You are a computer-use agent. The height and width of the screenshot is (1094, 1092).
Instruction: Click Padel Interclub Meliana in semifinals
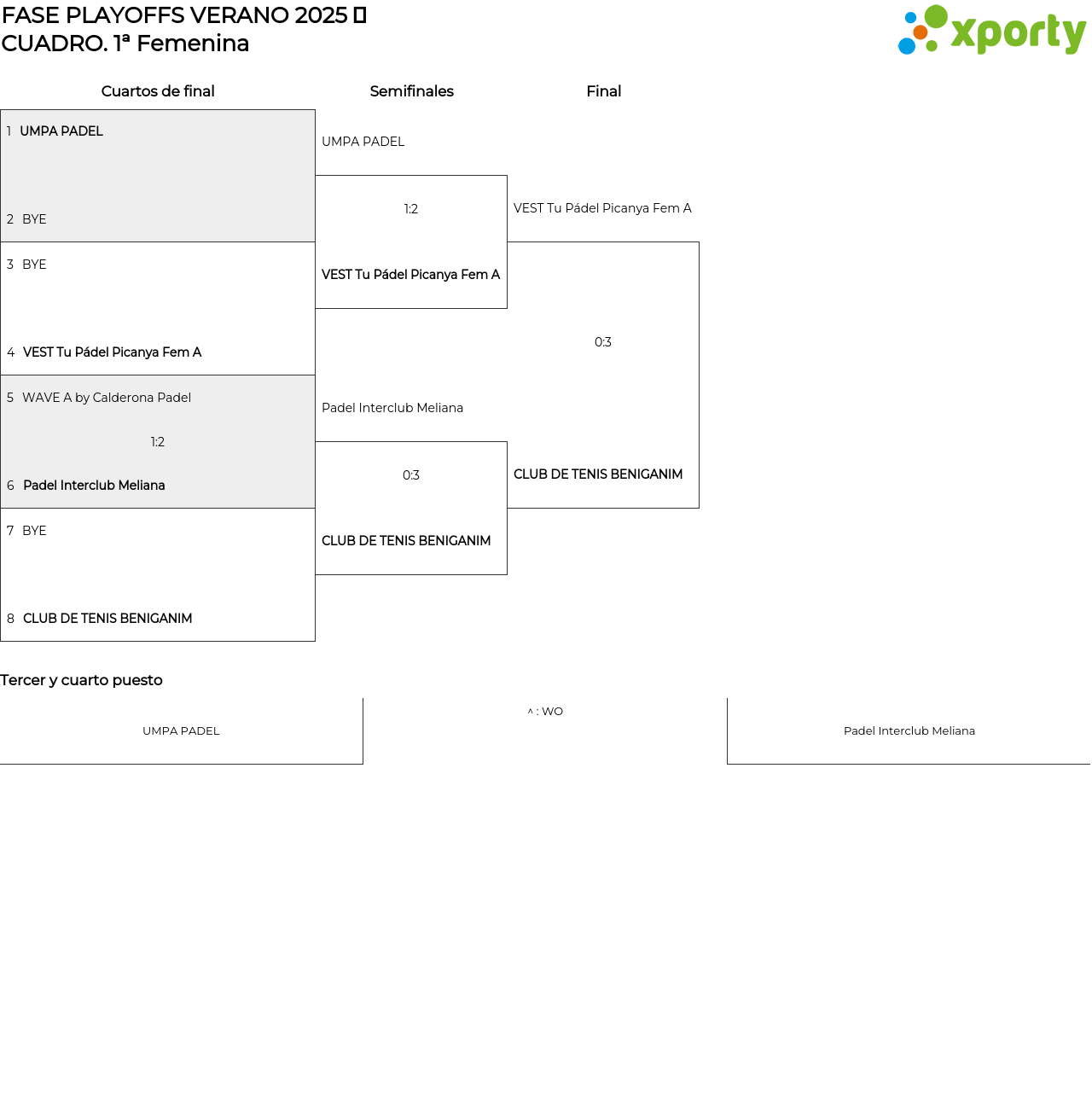(392, 408)
